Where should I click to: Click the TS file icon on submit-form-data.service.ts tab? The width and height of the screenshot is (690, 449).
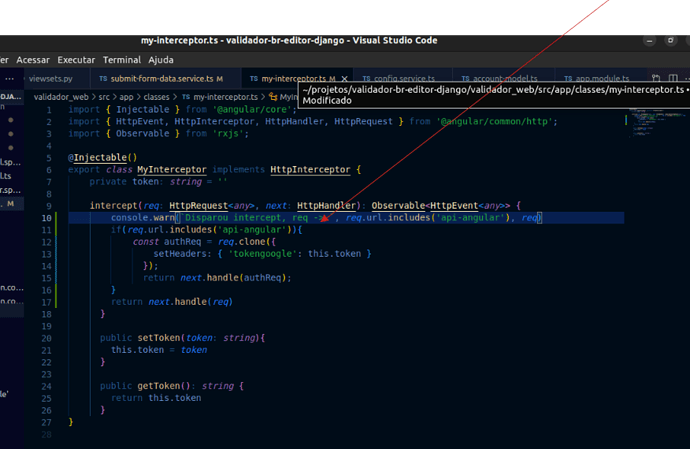(103, 79)
